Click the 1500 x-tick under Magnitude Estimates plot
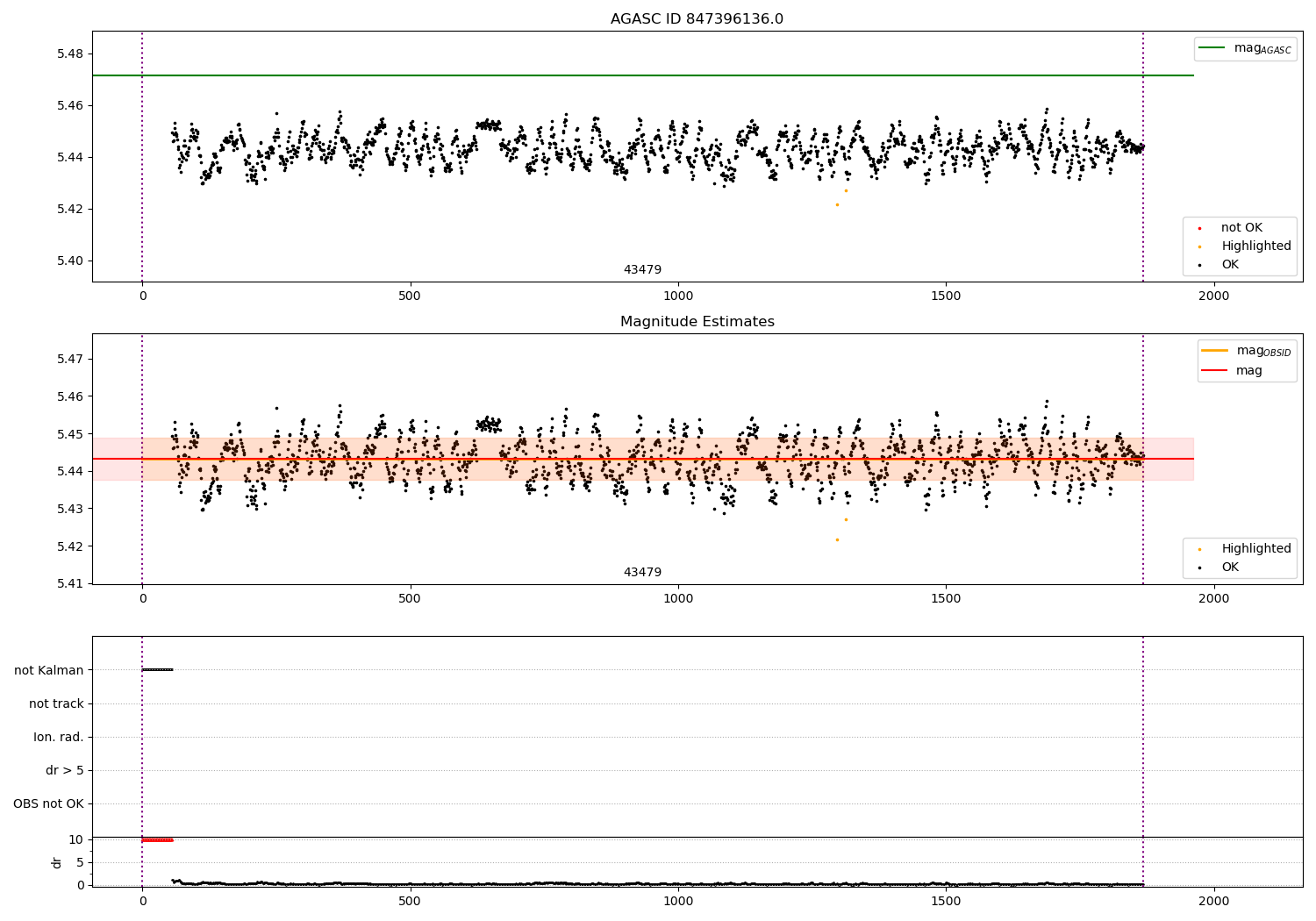Screen dimensions: 1316x921 pyautogui.click(x=946, y=599)
